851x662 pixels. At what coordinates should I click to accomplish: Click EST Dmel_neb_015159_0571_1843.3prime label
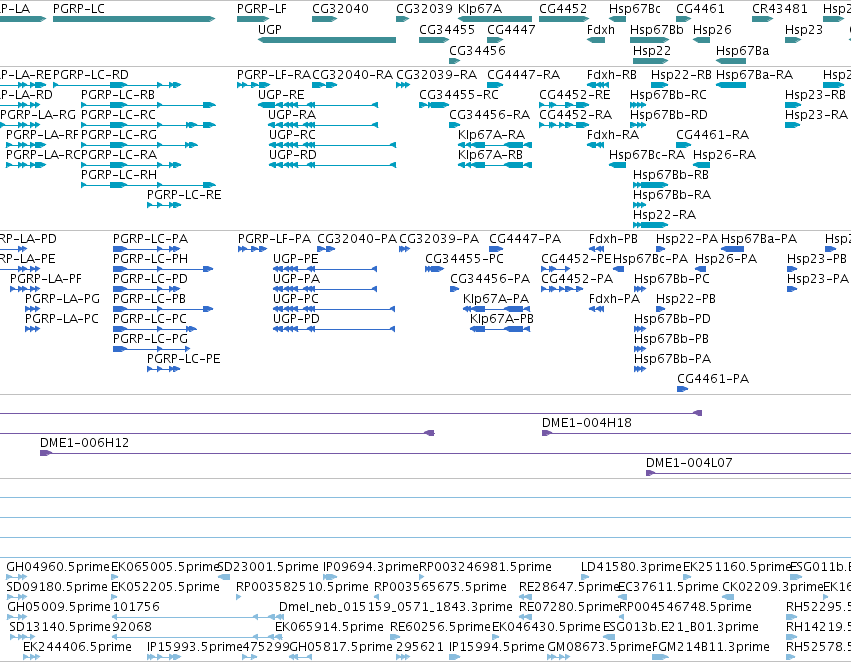point(396,607)
